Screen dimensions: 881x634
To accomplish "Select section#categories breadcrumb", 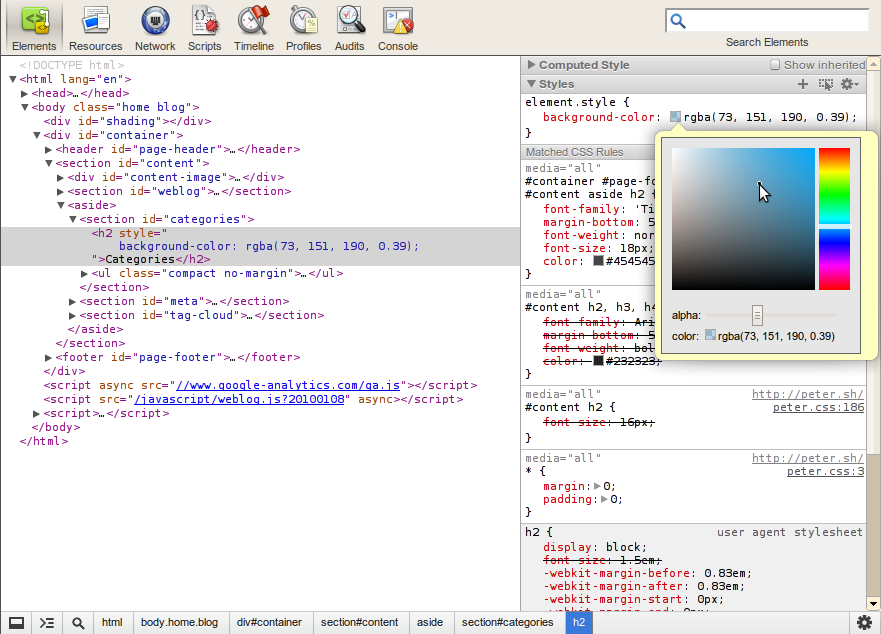I will tap(507, 622).
